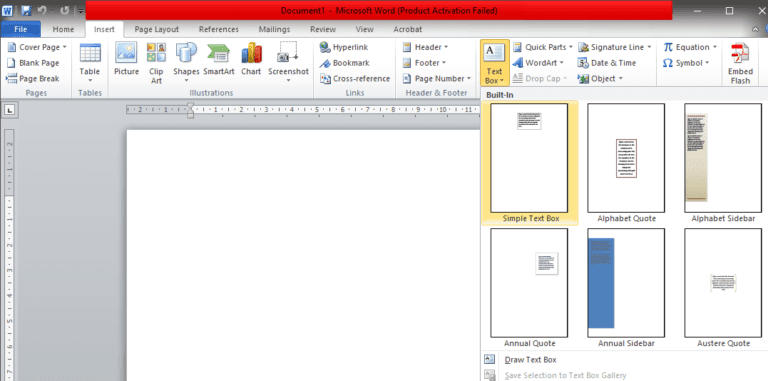Viewport: 768px width, 381px height.
Task: Open the Clip Art pane
Action: click(156, 63)
